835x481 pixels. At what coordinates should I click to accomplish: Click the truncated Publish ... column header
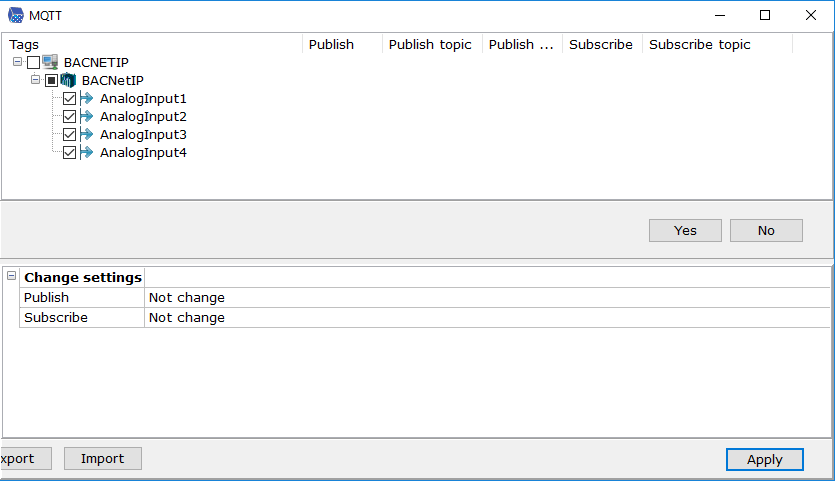click(522, 44)
